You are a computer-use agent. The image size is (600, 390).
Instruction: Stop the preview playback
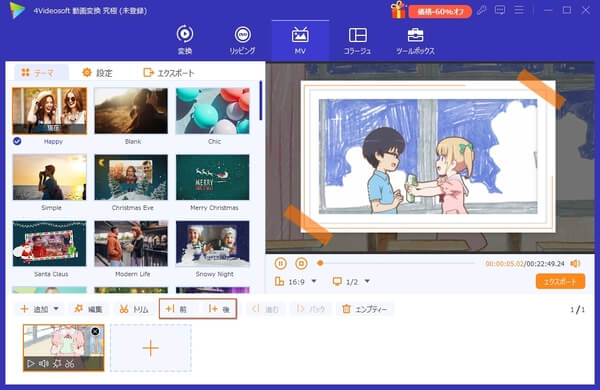click(x=301, y=263)
